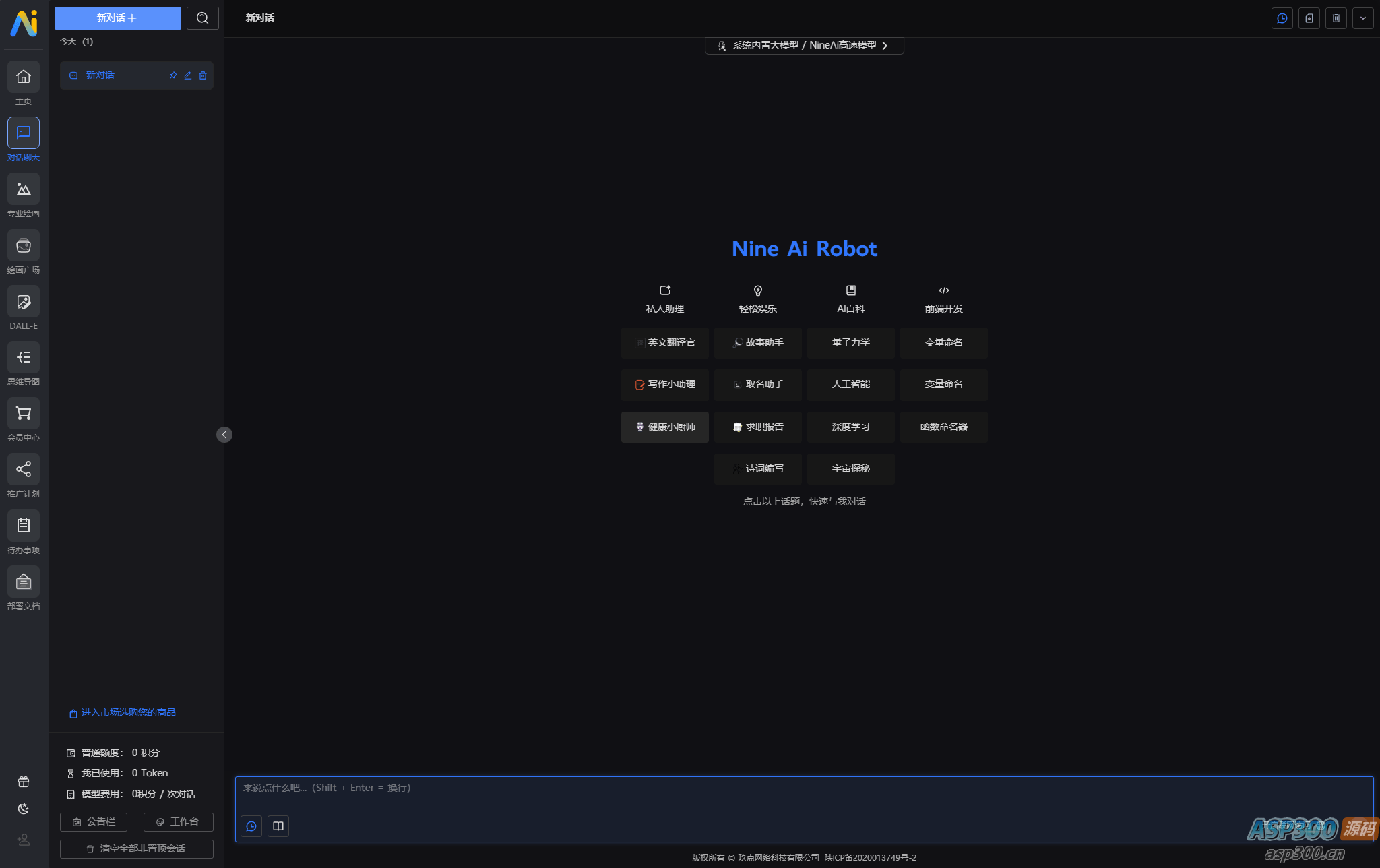The width and height of the screenshot is (1380, 868).
Task: Open the NineAi高速模型 model selector
Action: point(804,45)
